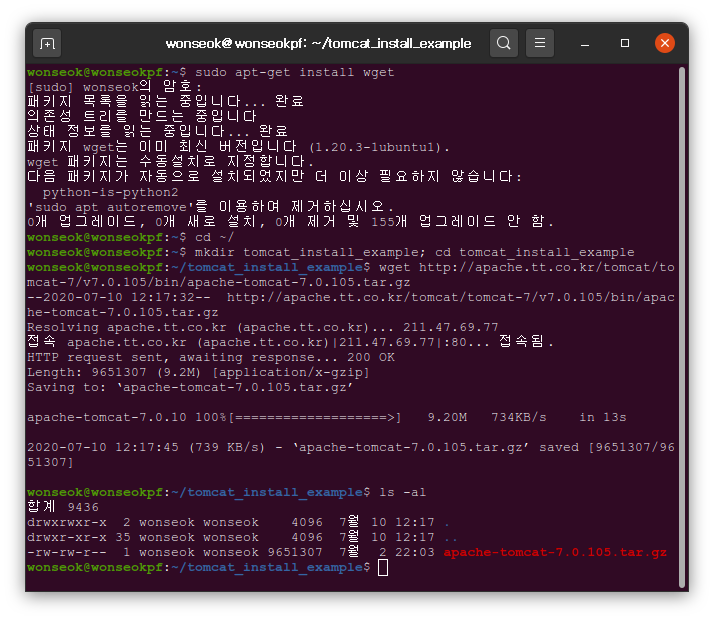Click the 'Saving to:' line
Viewport: 714px width, 620px height.
coord(190,387)
